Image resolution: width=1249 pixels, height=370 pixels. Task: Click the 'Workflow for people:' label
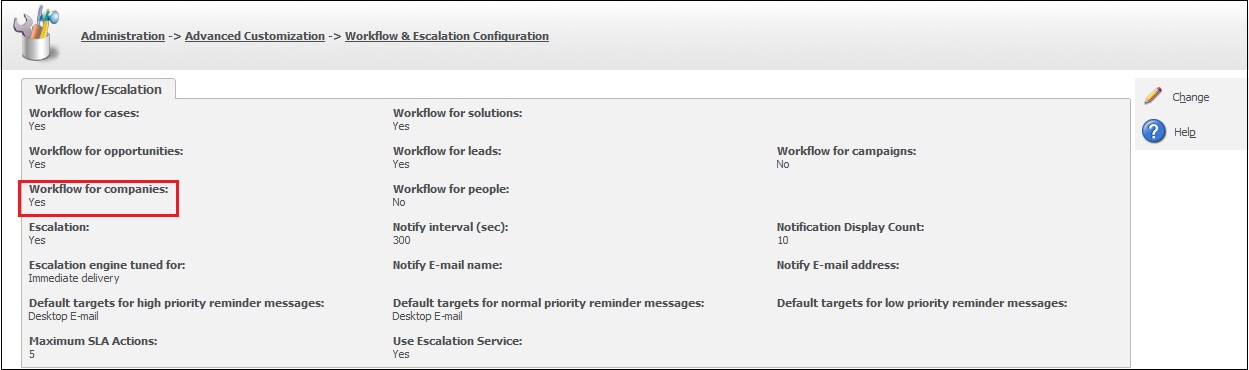pyautogui.click(x=451, y=189)
